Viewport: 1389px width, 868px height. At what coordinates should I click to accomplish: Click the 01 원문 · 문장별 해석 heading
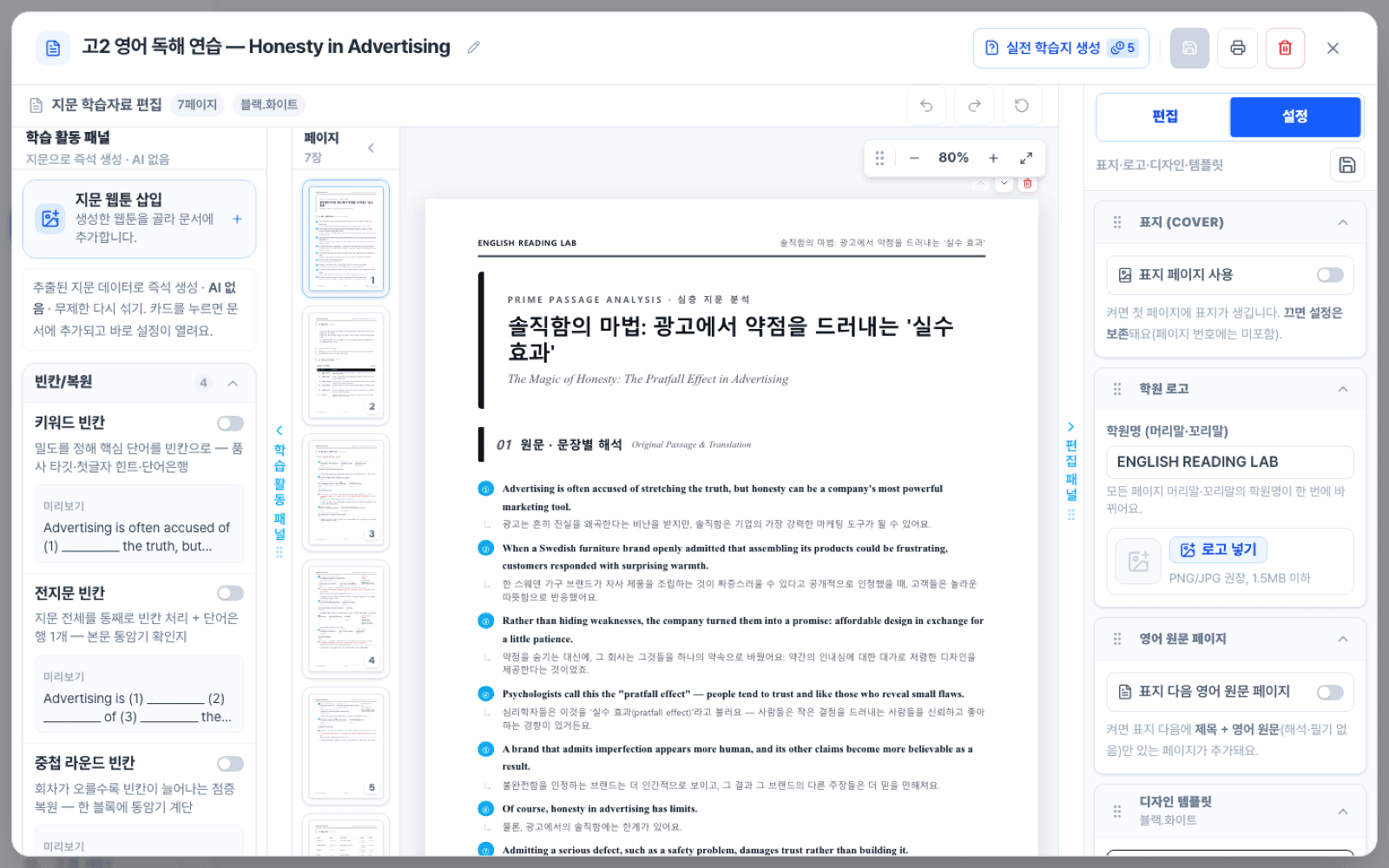coord(559,444)
